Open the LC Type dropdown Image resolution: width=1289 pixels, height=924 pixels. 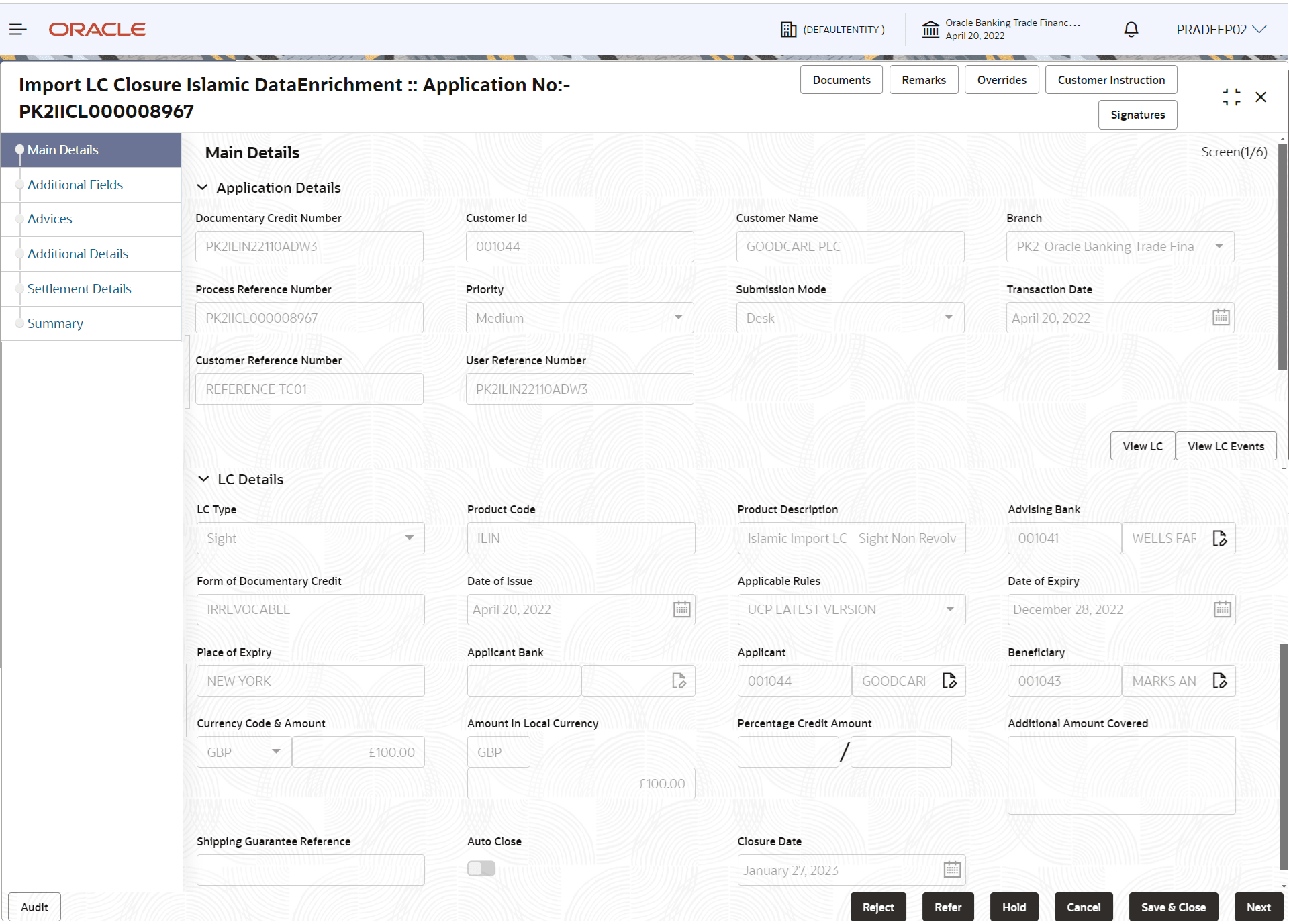coord(409,537)
